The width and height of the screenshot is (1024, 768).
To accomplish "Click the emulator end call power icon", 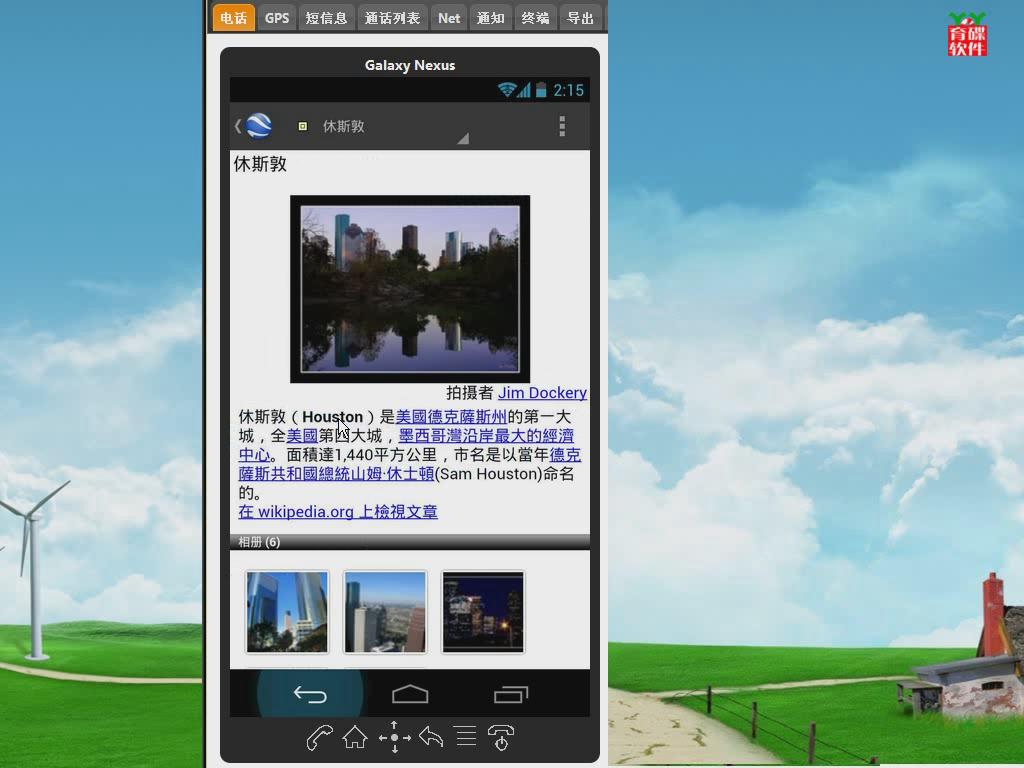I will click(501, 738).
